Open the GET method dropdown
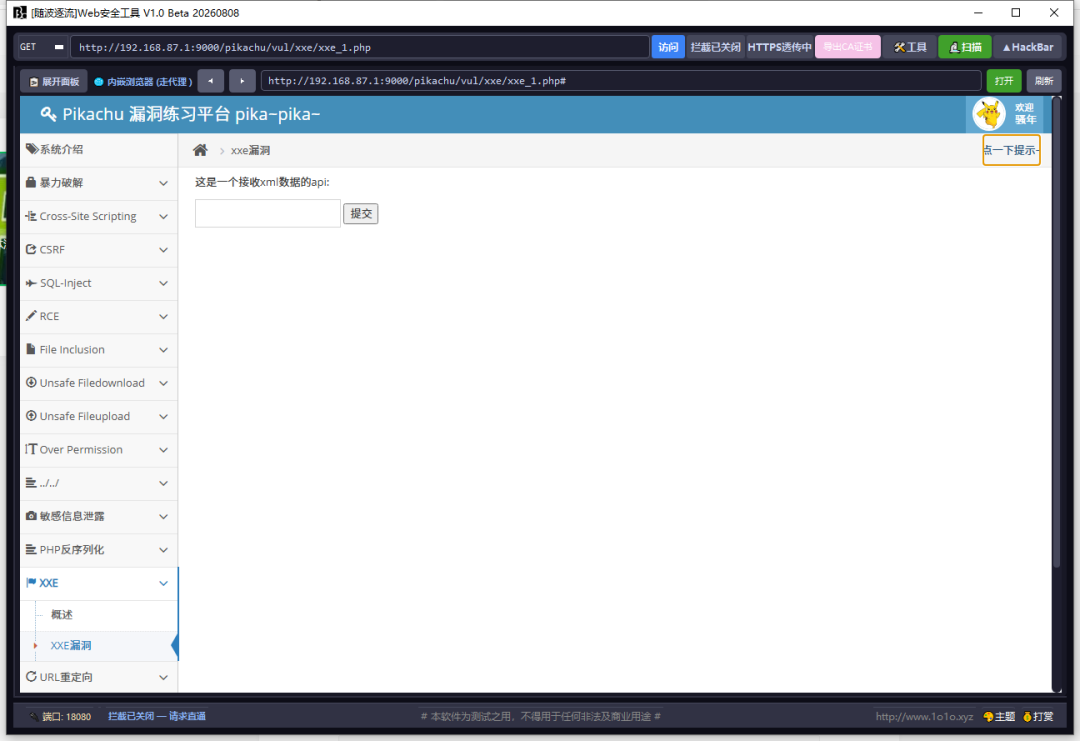Viewport: 1080px width, 741px height. 42,47
